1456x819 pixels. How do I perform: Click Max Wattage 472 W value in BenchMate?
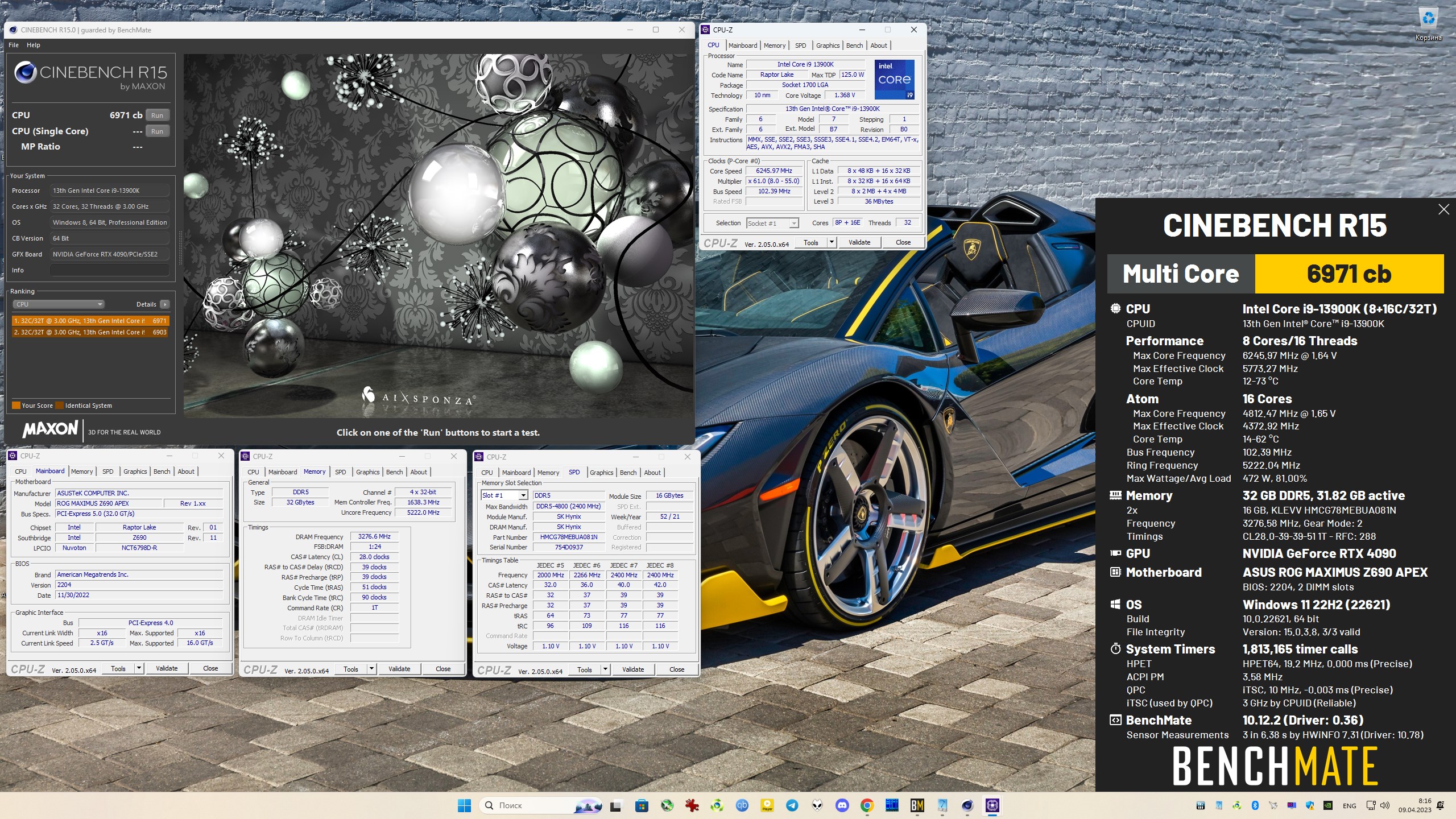tap(1275, 478)
